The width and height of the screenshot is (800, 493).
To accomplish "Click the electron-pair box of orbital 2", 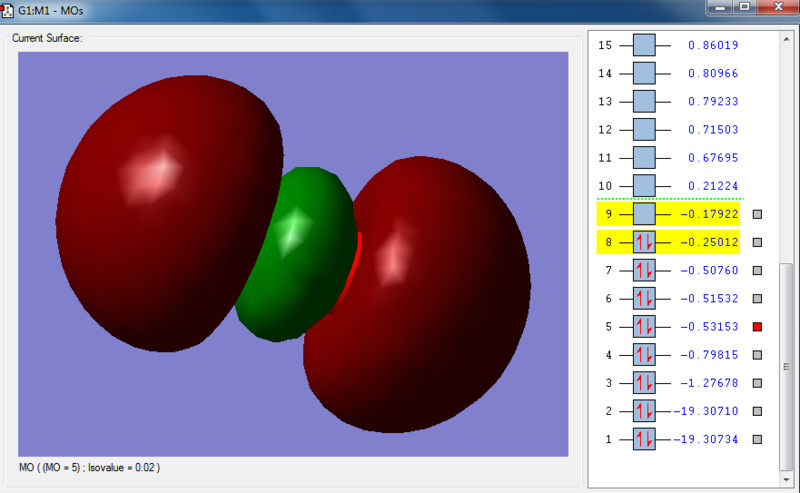I will pyautogui.click(x=644, y=411).
